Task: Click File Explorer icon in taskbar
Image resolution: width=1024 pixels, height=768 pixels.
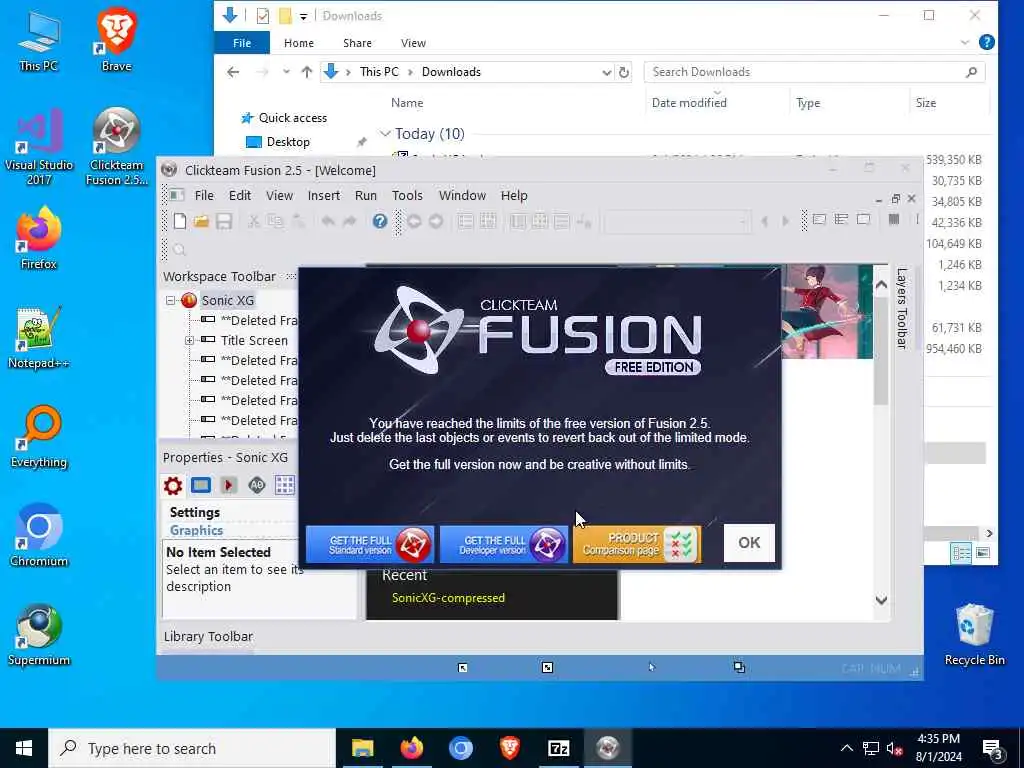Action: point(362,748)
